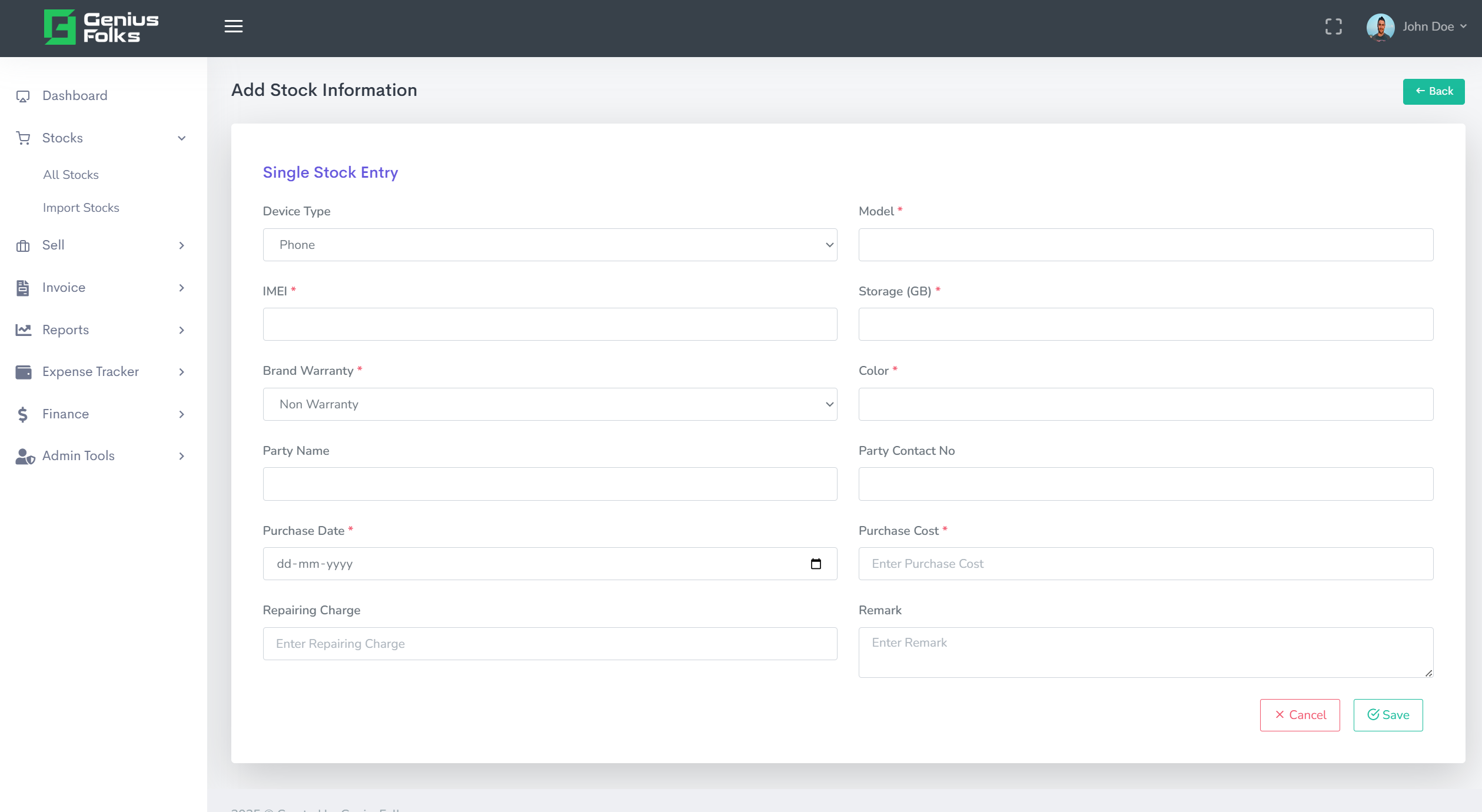
Task: Expand the Admin Tools submenu
Action: pos(182,456)
